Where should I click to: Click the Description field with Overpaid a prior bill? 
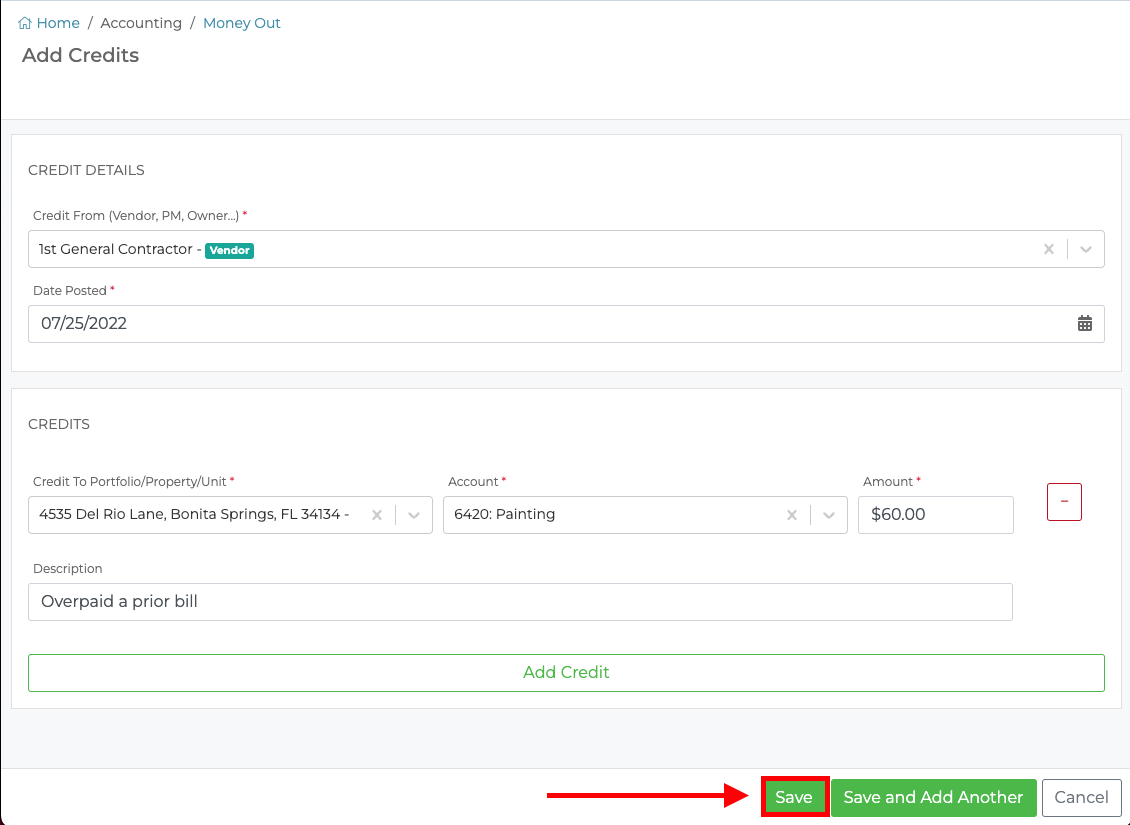pos(520,601)
